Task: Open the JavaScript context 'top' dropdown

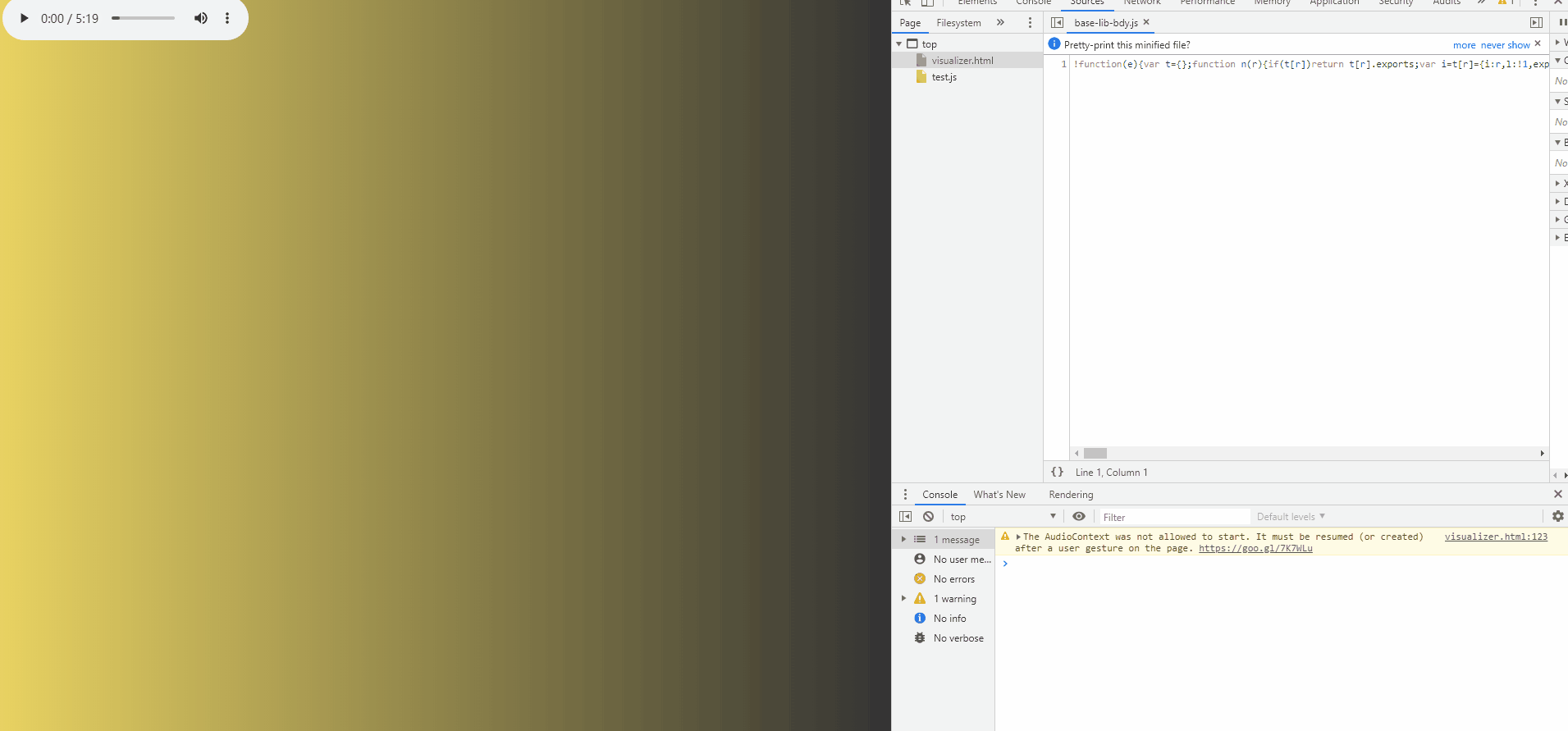Action: (1003, 517)
